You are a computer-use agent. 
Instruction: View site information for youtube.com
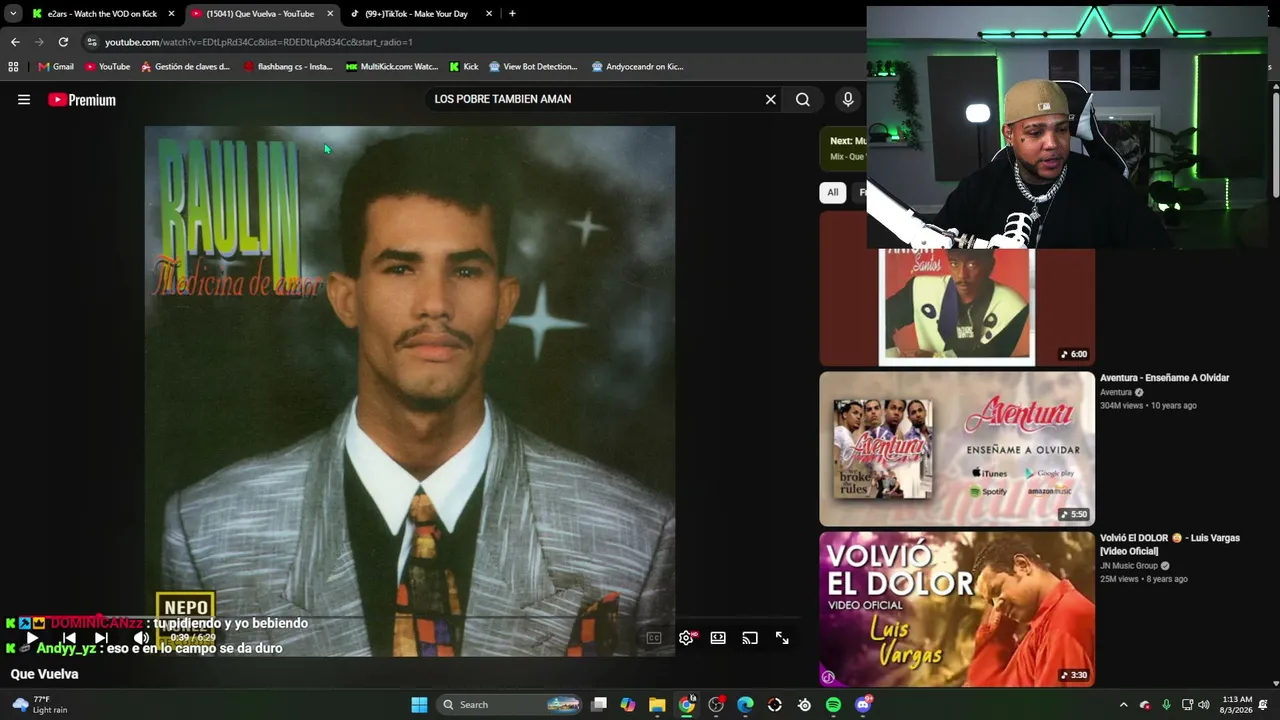[92, 42]
